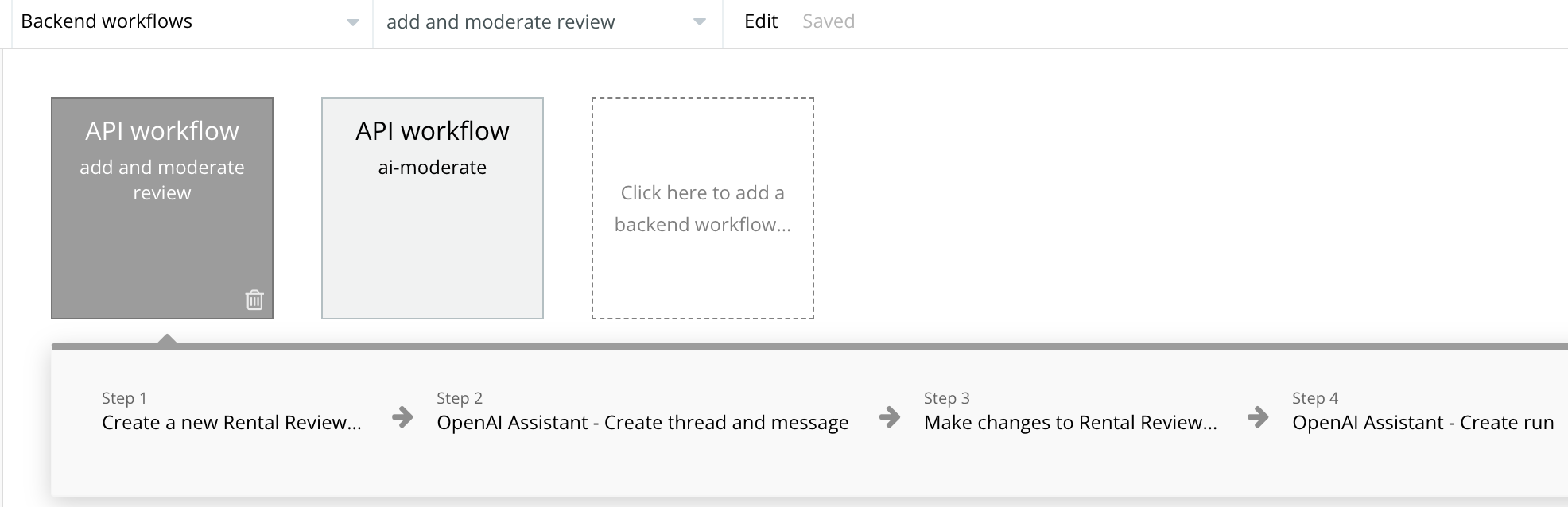Open Step 2 Create thread and message
This screenshot has width=1568, height=507.
(642, 411)
